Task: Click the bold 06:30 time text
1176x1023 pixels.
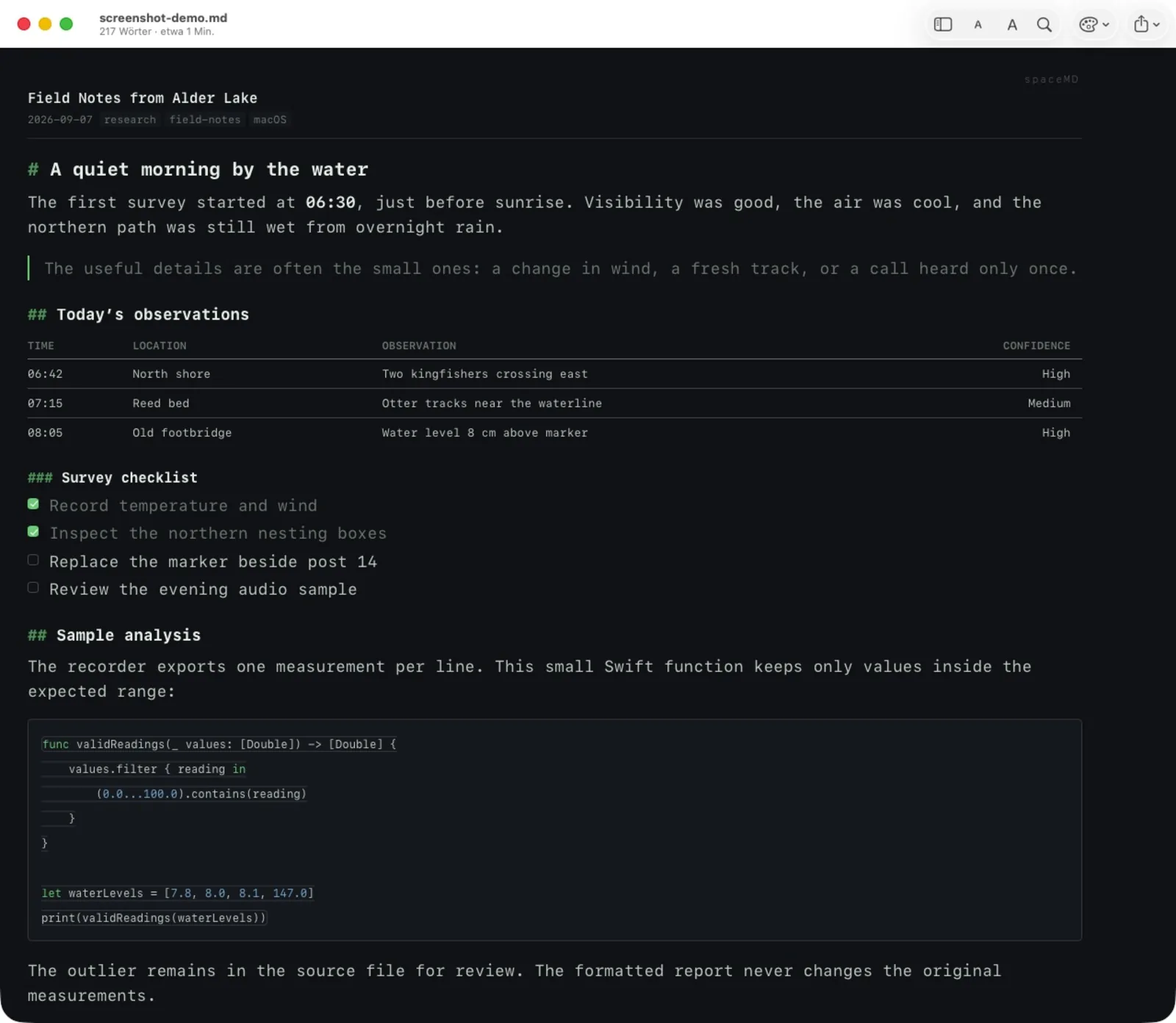Action: click(x=331, y=203)
